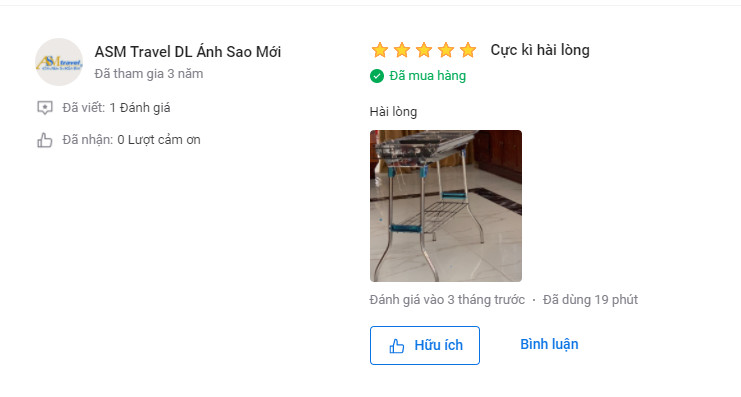Click the Đã nhận: 0 Lượt cảm ơn text
Screen dimensions: 741x397
coord(131,140)
